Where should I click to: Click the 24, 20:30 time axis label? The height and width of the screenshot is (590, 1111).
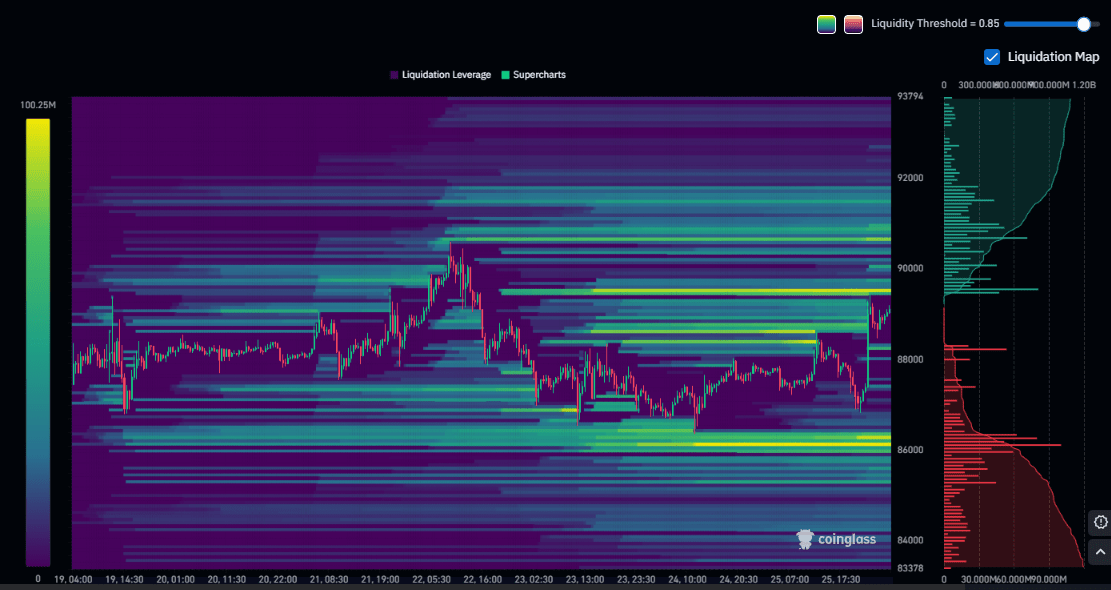738,579
